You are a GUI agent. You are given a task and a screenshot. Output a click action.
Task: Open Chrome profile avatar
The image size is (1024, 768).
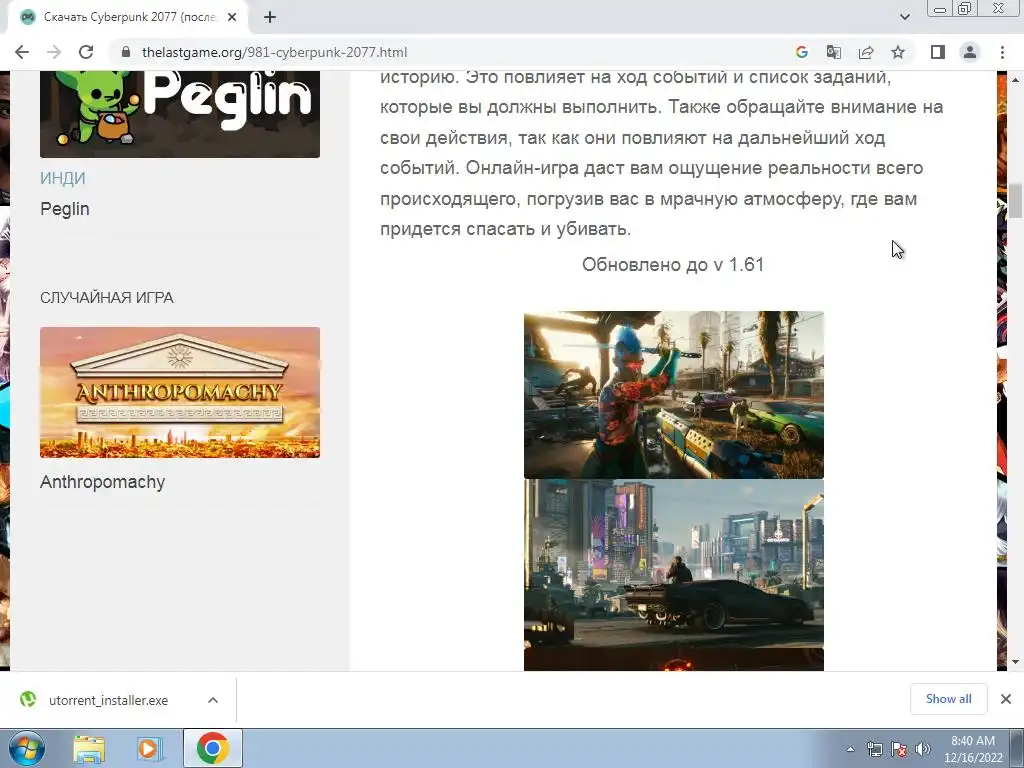point(970,52)
